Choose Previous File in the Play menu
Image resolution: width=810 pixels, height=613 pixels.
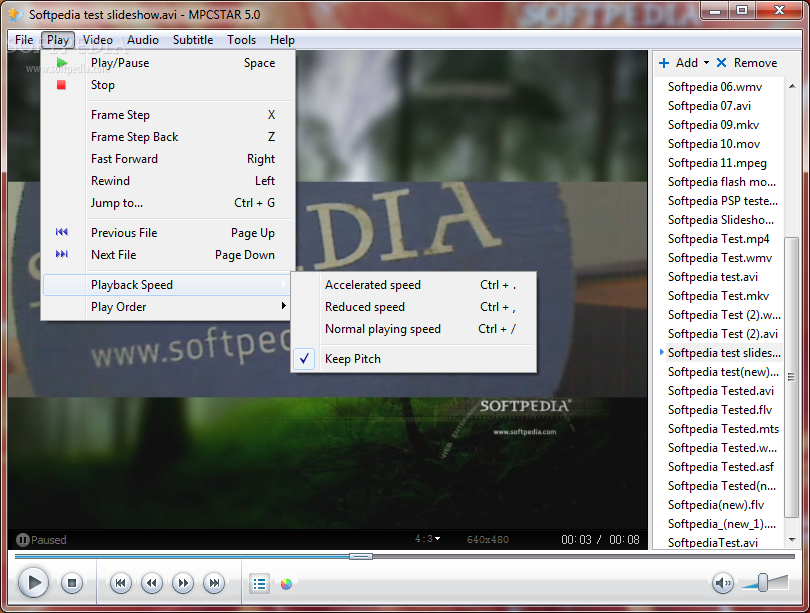click(x=168, y=233)
